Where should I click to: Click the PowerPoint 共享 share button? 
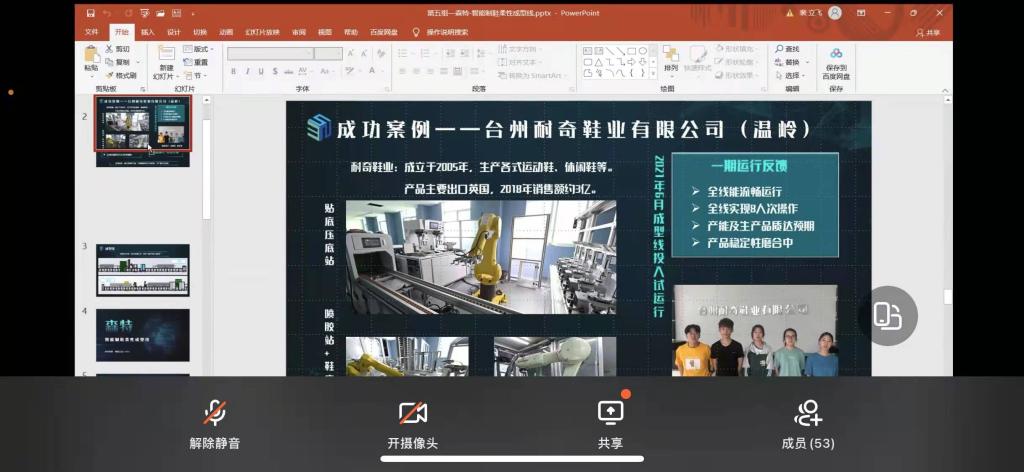(x=927, y=33)
